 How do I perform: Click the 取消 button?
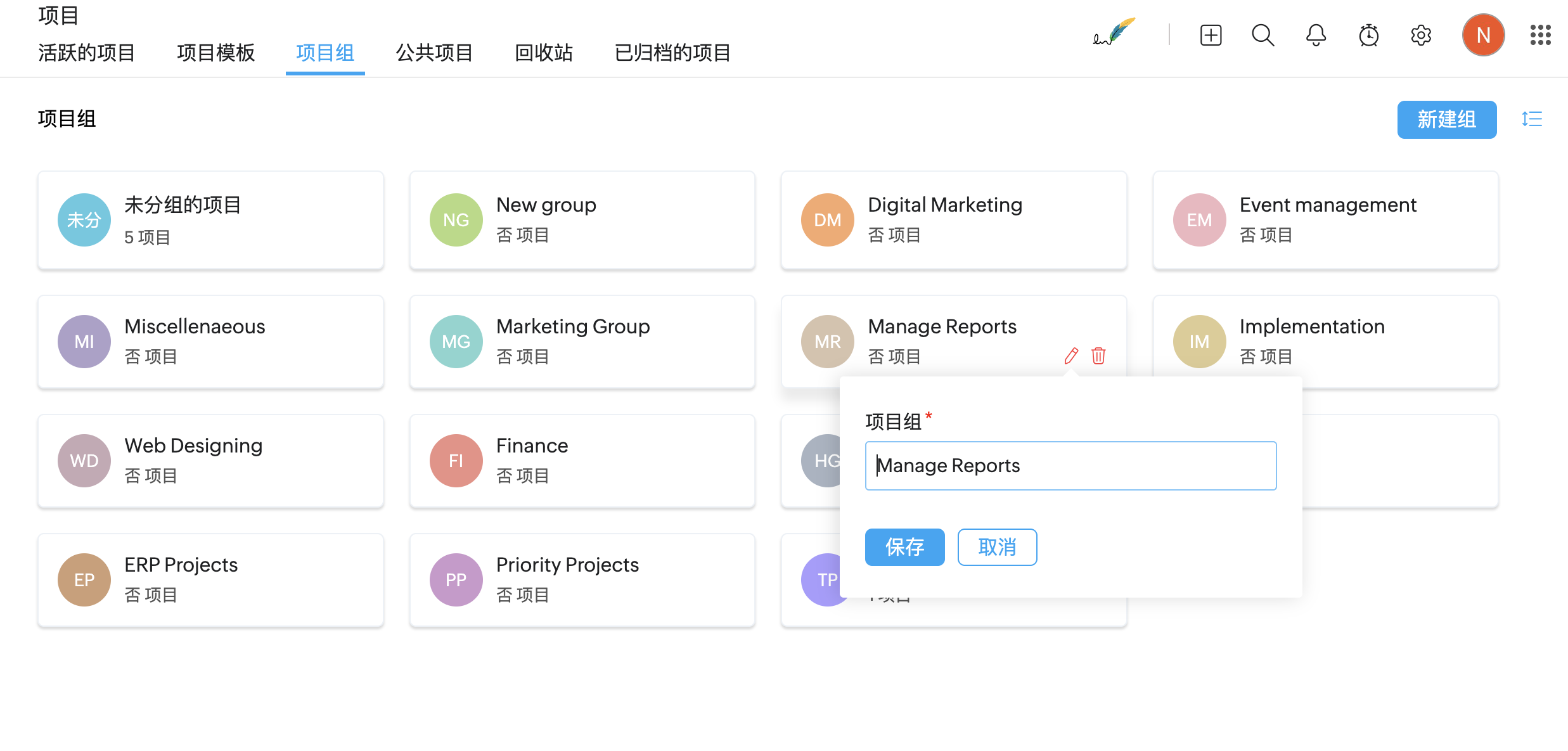997,547
